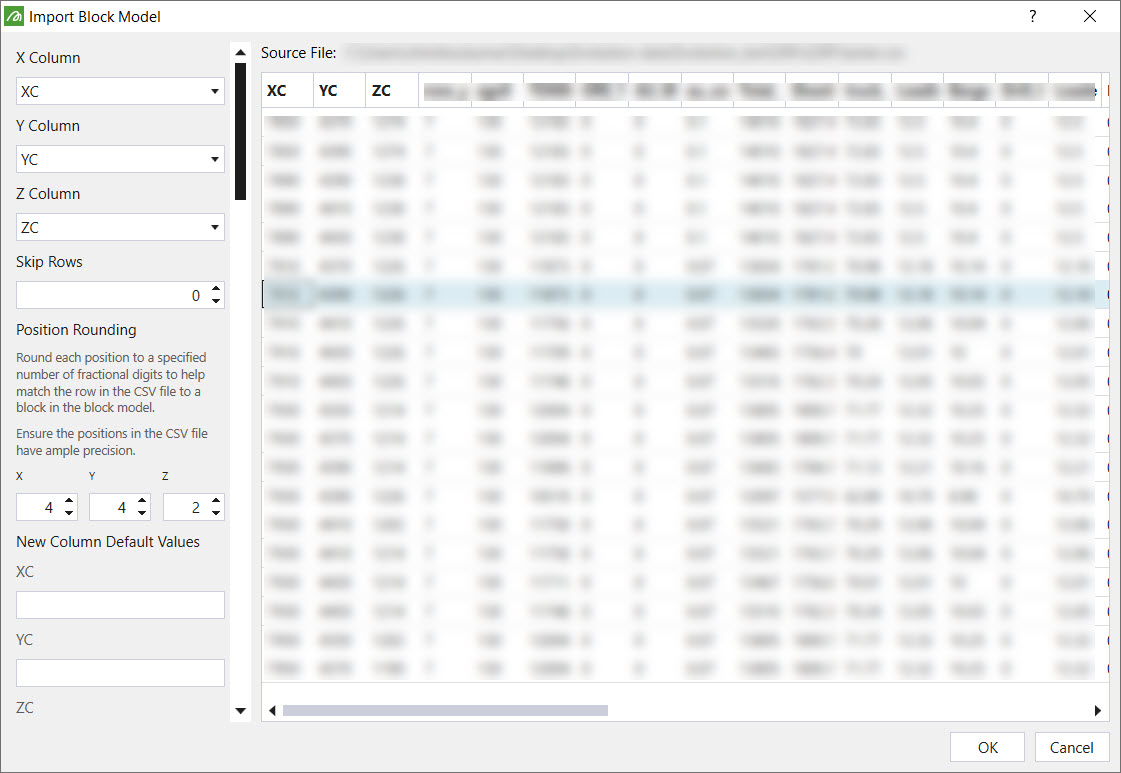The width and height of the screenshot is (1121, 773).
Task: Click the help question mark button
Action: point(1032,16)
